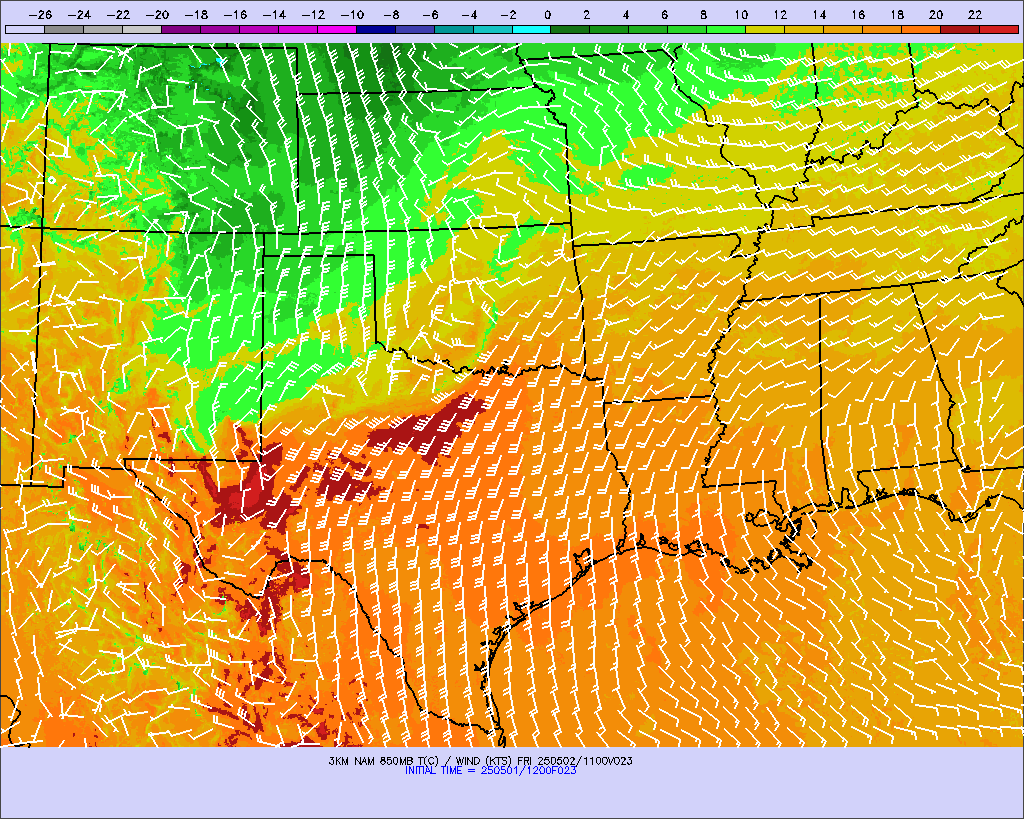Image resolution: width=1024 pixels, height=819 pixels.
Task: Click the dark gray swatch between -26 and -24
Action: pos(64,29)
